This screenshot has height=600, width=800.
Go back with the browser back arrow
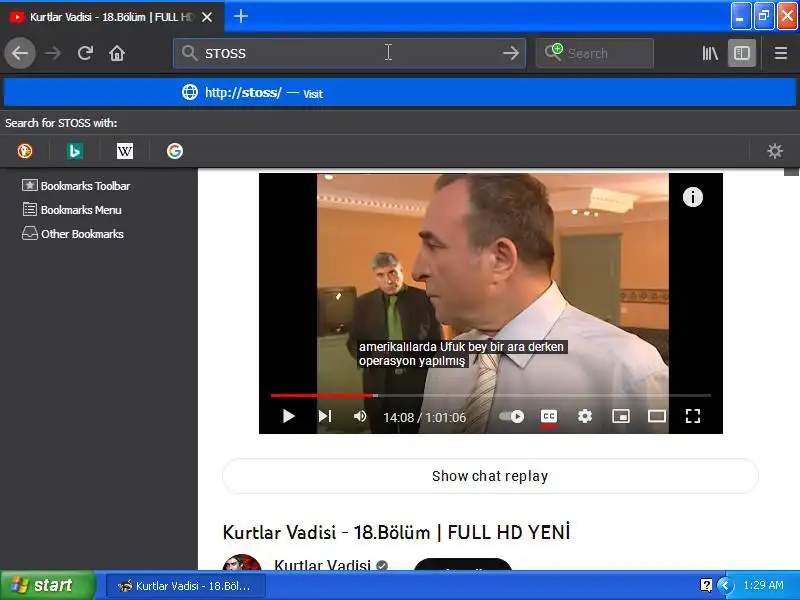[20, 53]
